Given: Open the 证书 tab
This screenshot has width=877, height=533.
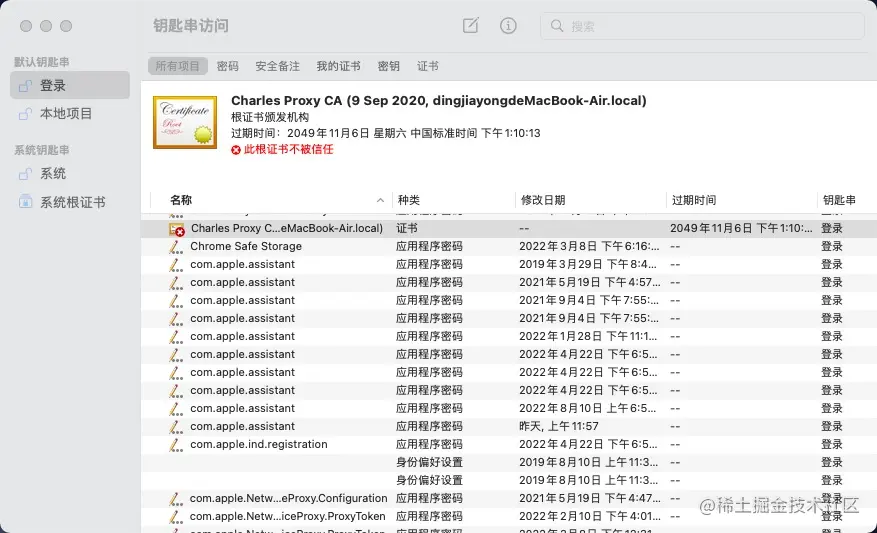Looking at the screenshot, I should click(x=428, y=66).
